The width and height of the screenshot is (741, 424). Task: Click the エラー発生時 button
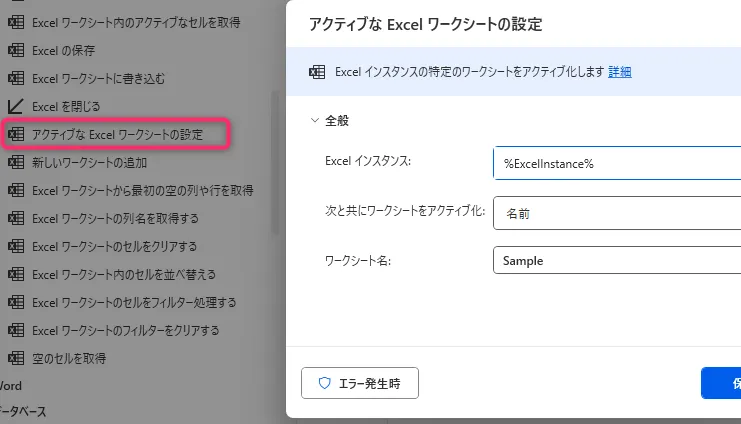[x=359, y=383]
